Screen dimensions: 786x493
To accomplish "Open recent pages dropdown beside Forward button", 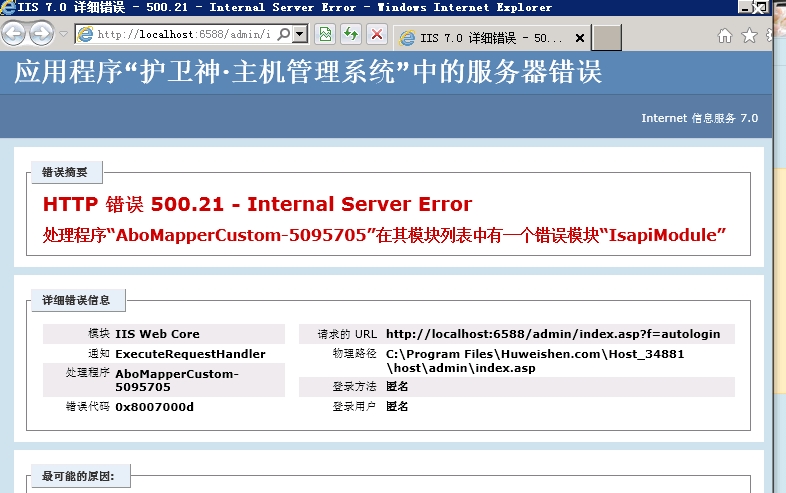I will 63,34.
